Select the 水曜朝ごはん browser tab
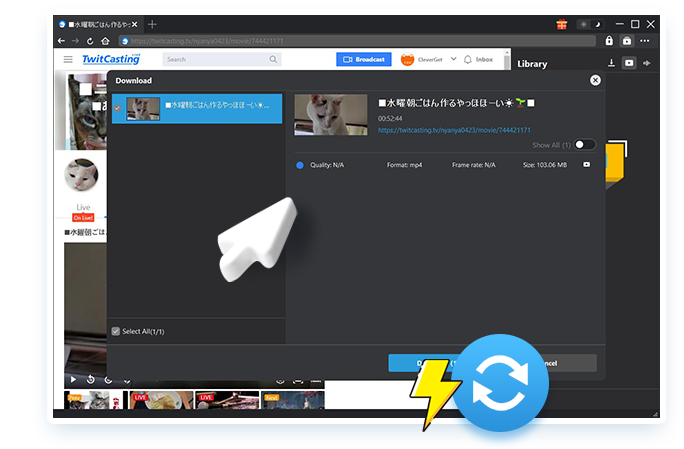The width and height of the screenshot is (684, 449). 98,24
